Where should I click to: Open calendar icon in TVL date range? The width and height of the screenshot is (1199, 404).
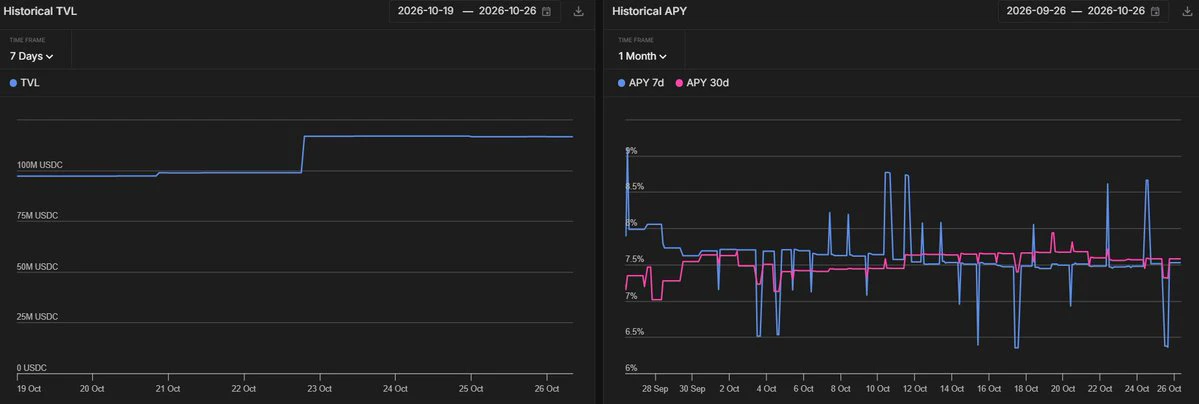(x=546, y=11)
